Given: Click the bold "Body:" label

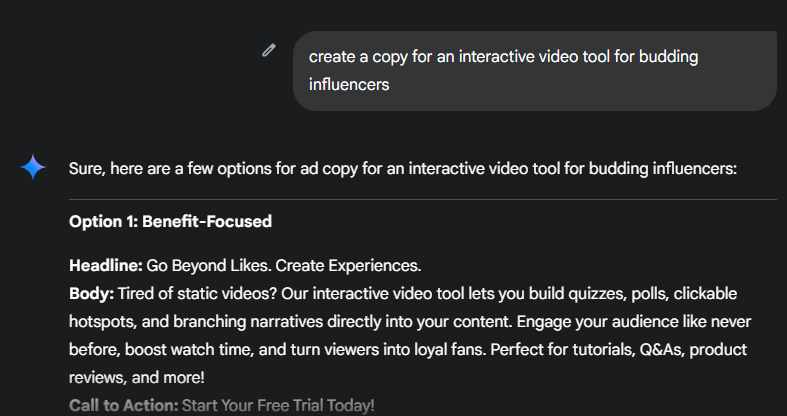Looking at the screenshot, I should click(x=91, y=294).
